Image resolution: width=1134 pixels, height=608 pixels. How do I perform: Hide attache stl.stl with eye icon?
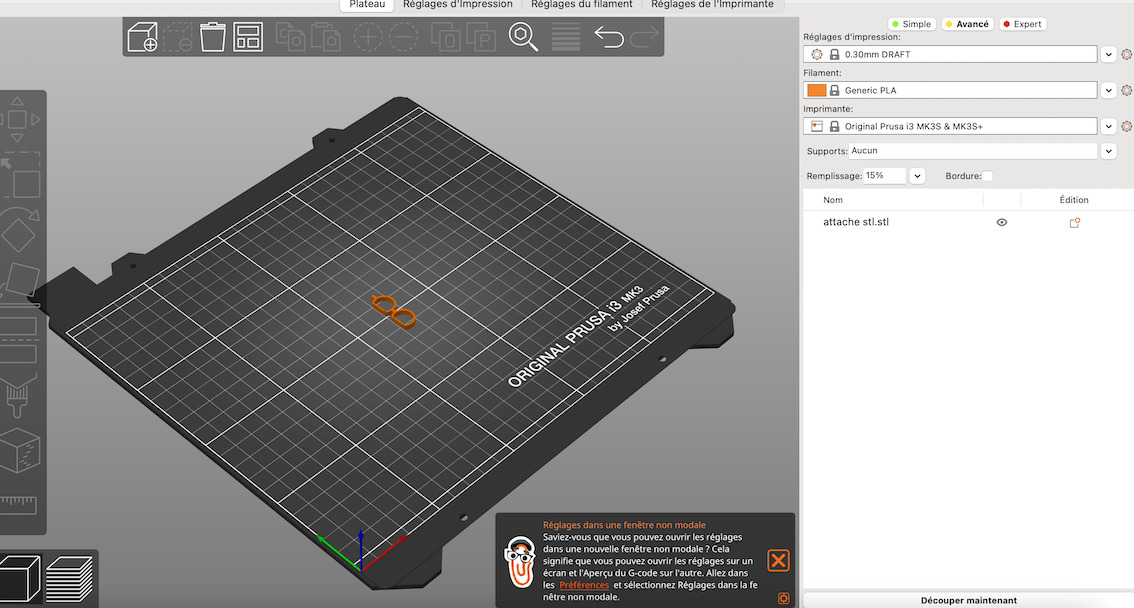tap(1002, 223)
